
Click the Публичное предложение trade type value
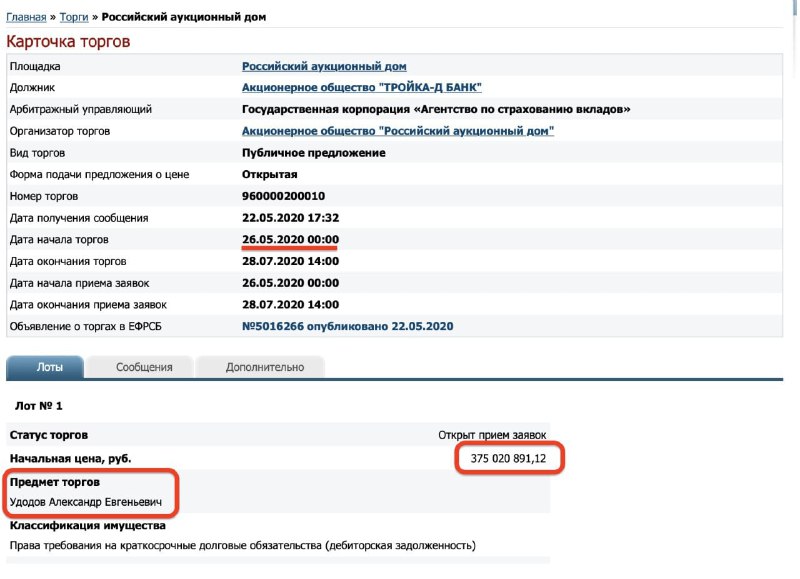(x=313, y=153)
